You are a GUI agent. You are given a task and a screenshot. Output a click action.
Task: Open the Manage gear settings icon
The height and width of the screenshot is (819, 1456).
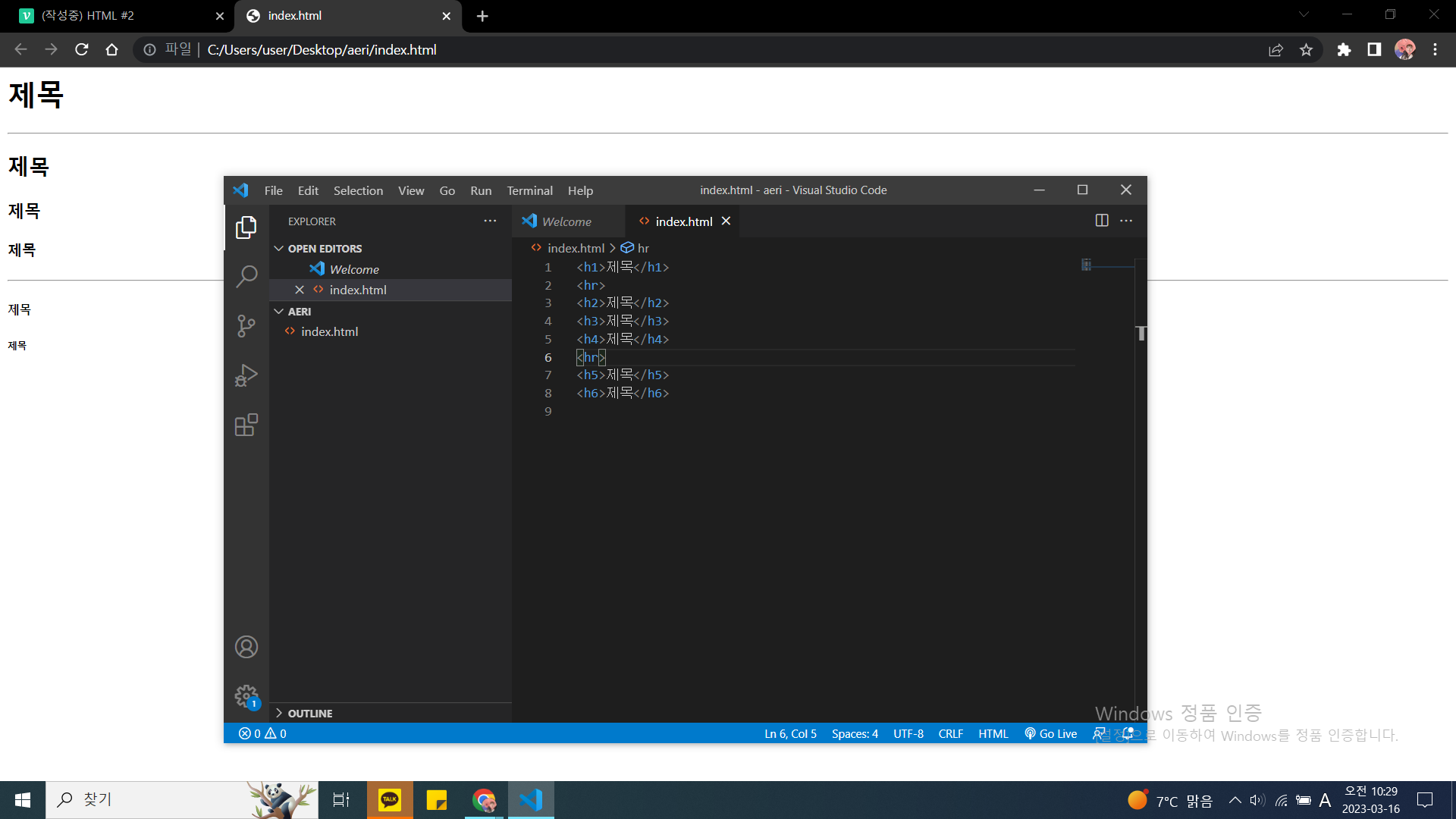pos(246,695)
